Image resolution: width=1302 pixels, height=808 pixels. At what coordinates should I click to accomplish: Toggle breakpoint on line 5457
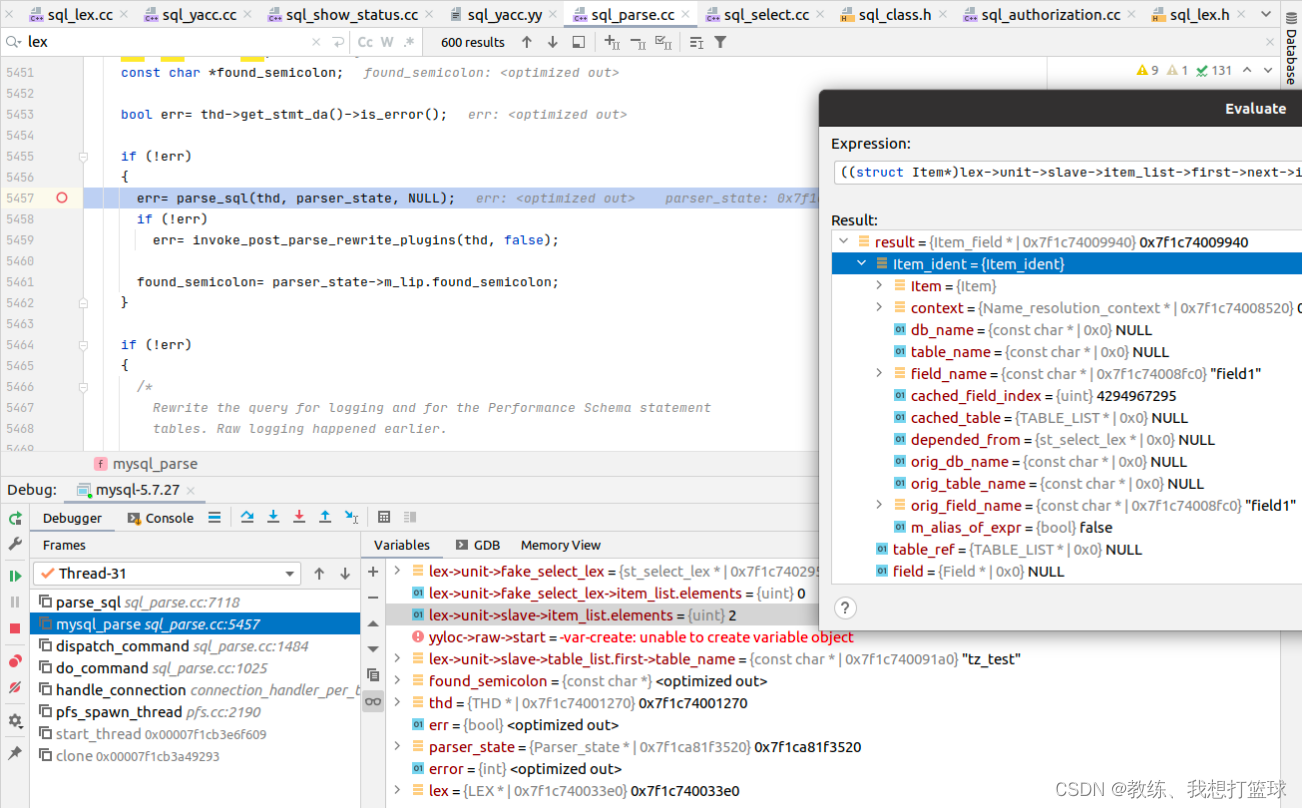[62, 198]
